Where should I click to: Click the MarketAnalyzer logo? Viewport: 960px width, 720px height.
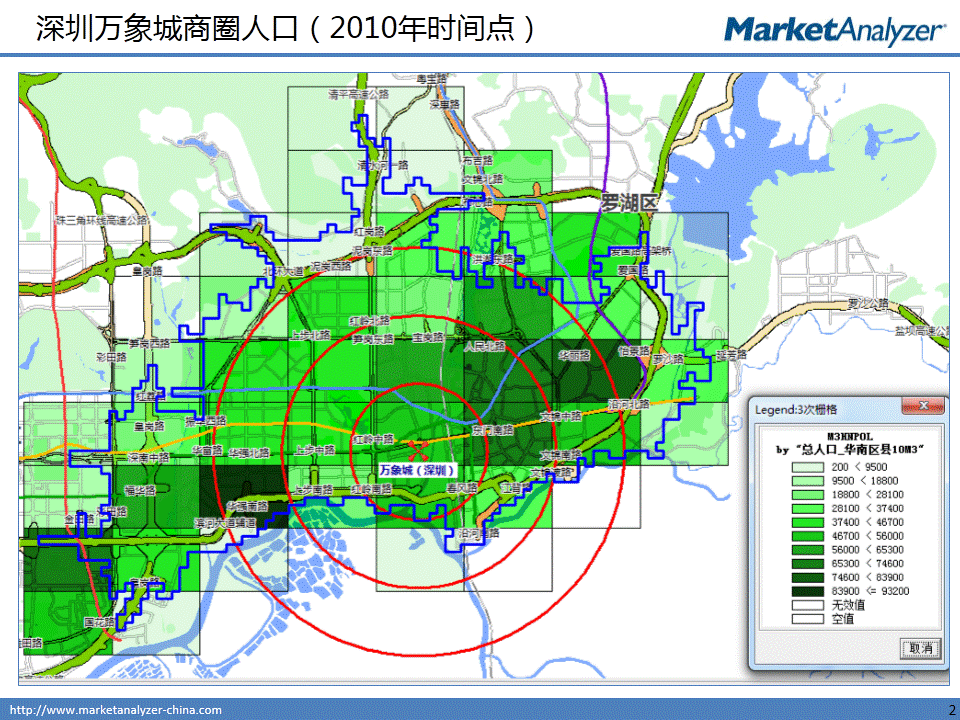point(834,30)
